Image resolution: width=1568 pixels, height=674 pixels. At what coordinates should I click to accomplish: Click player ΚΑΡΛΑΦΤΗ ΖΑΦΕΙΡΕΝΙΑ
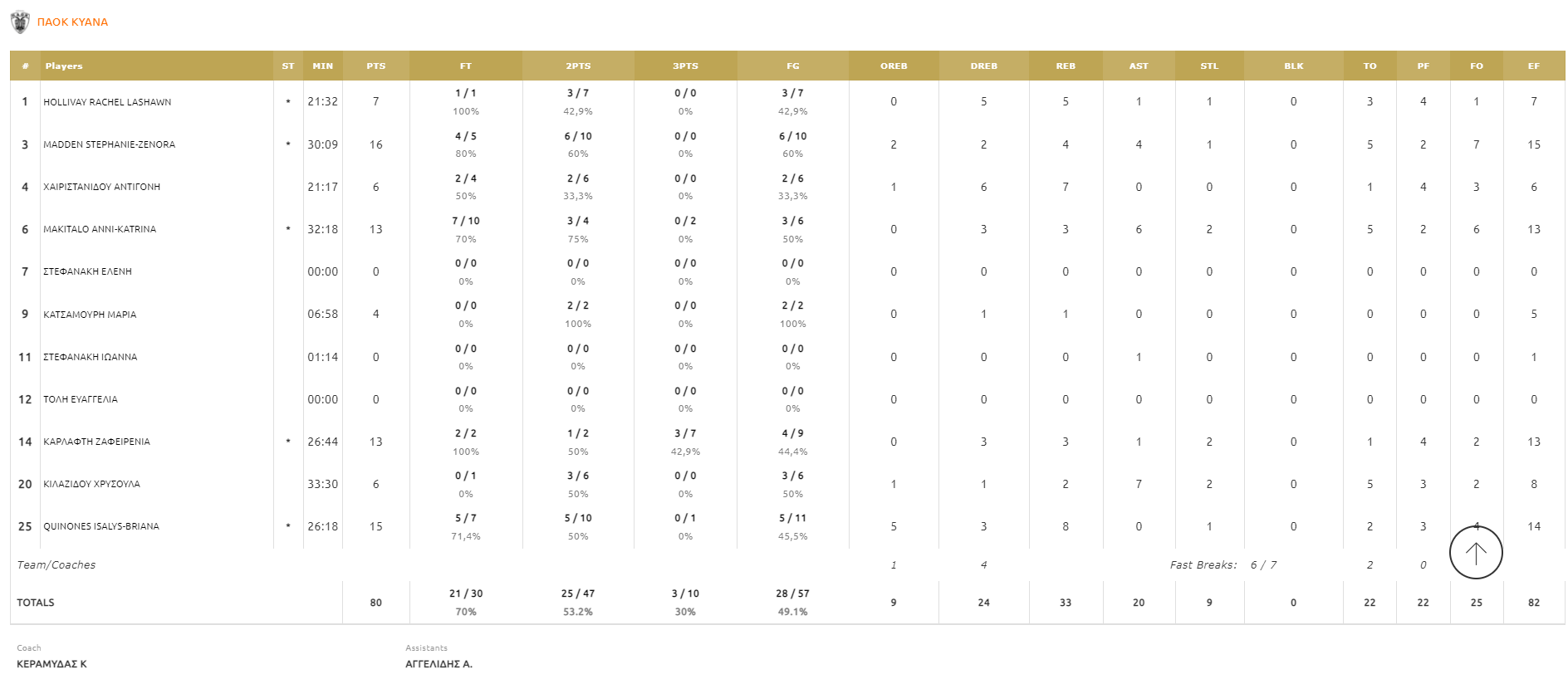pyautogui.click(x=96, y=442)
